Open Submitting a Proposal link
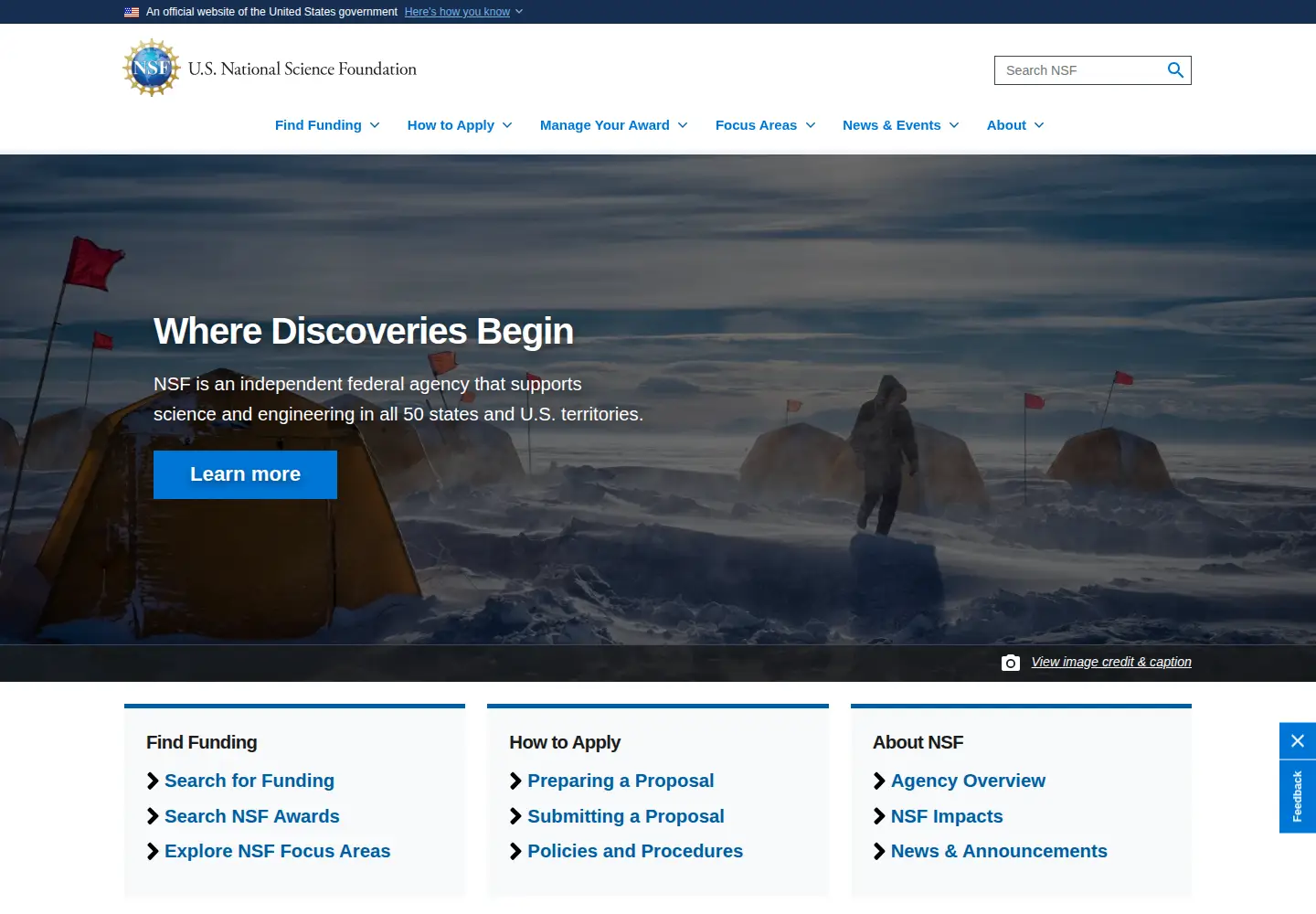The height and width of the screenshot is (914, 1316). coord(626,816)
